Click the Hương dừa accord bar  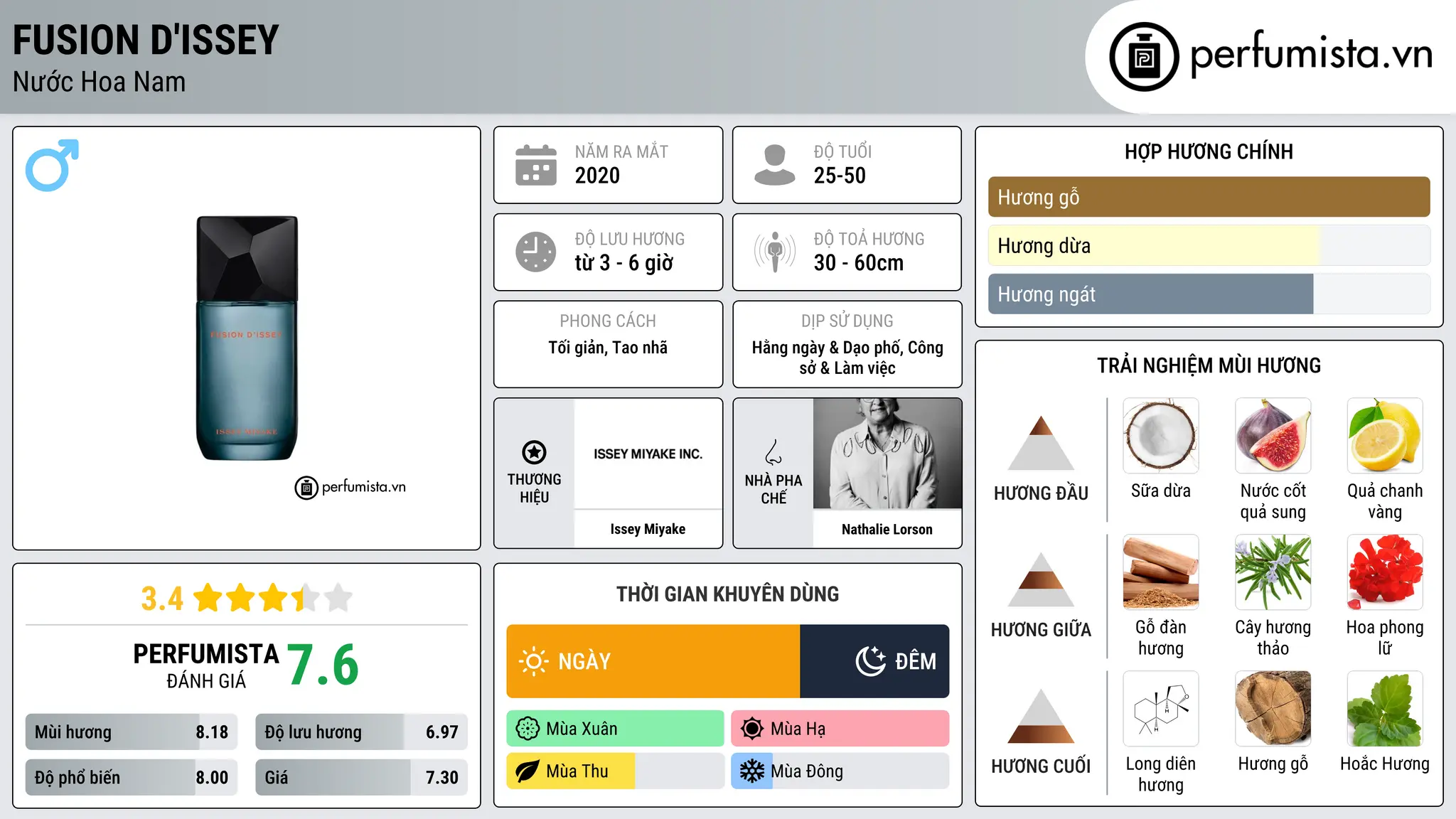click(1209, 245)
